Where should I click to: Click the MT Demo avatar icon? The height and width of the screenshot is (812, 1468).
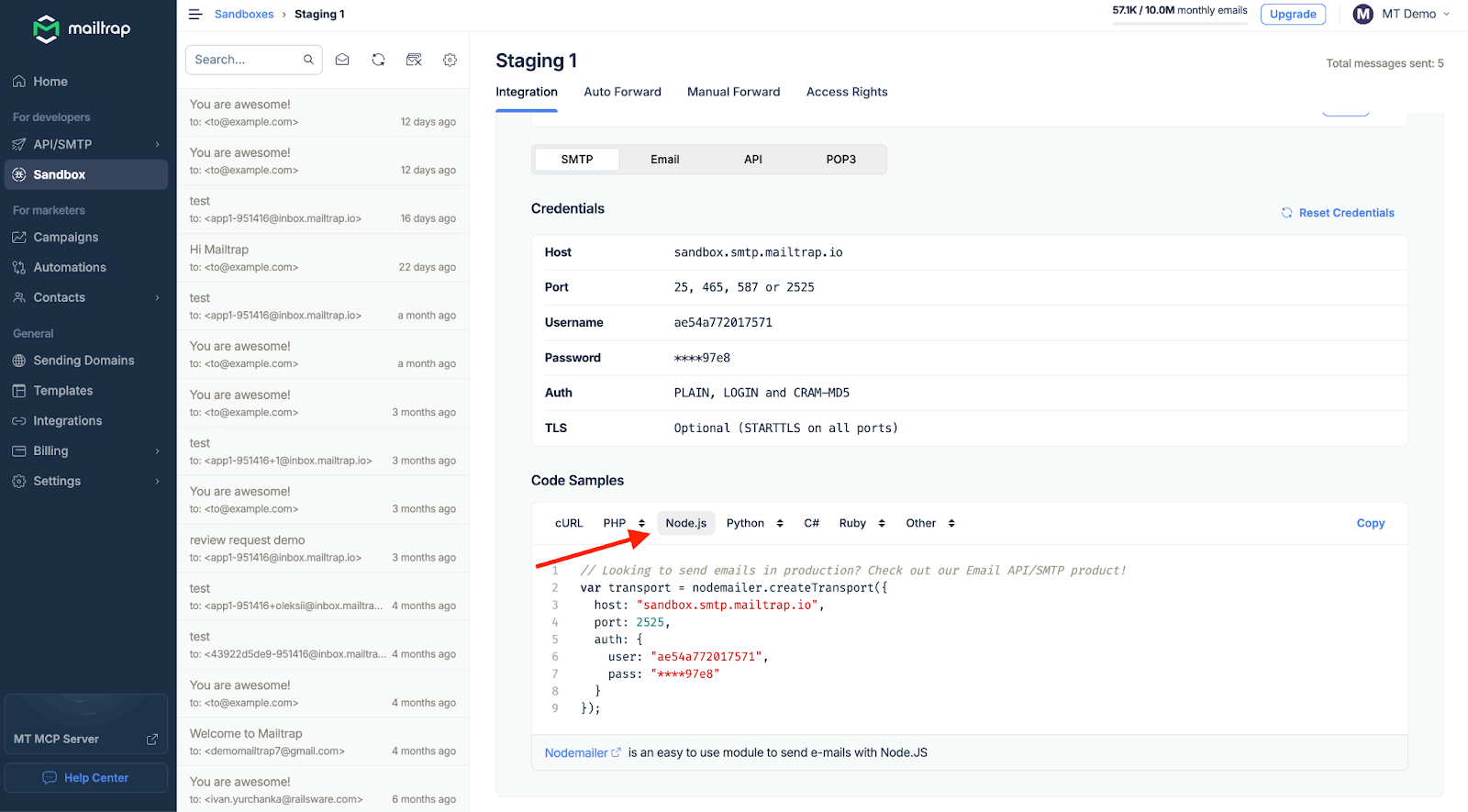(1363, 14)
